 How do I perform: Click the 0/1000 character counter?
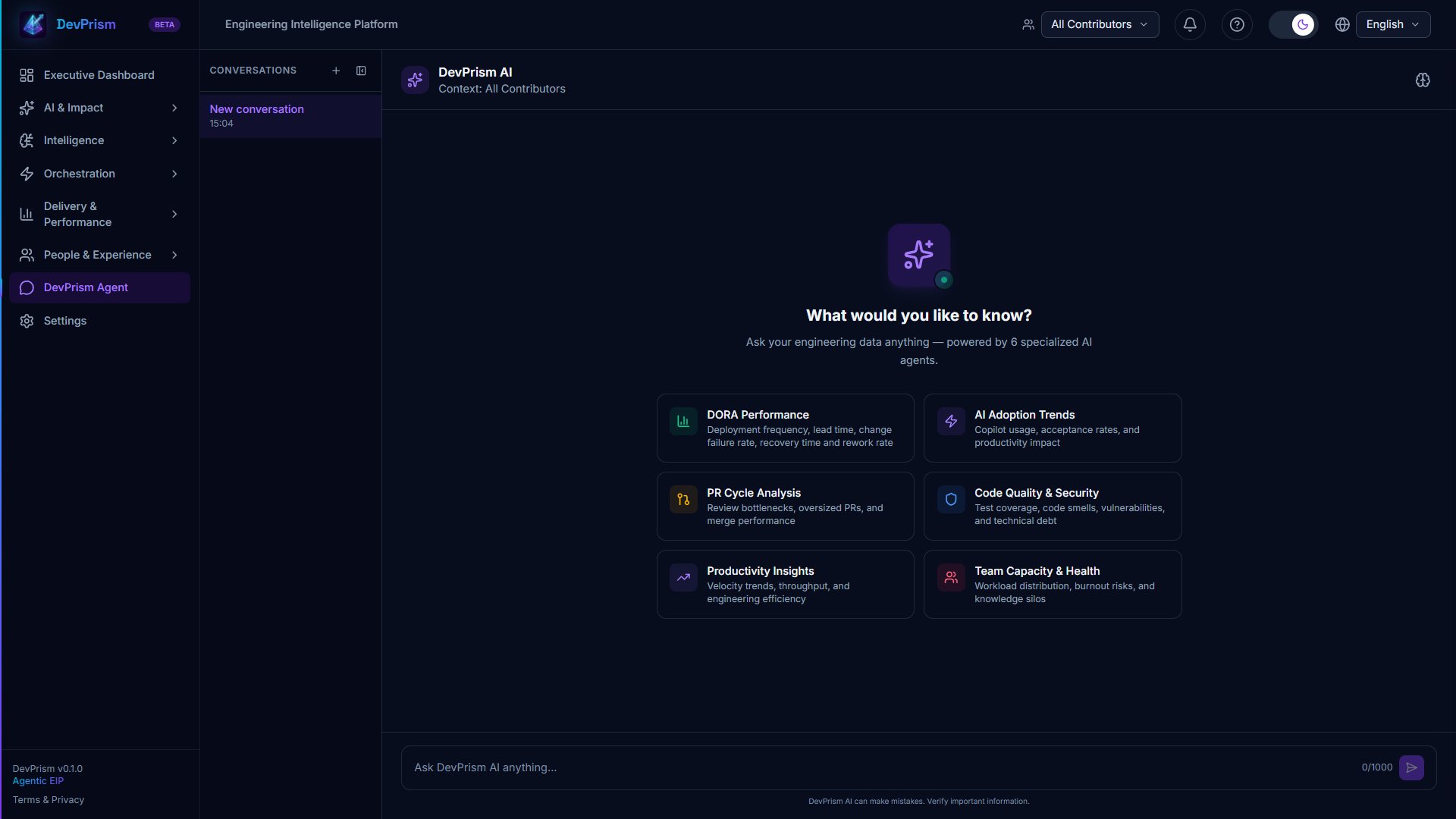pos(1376,767)
